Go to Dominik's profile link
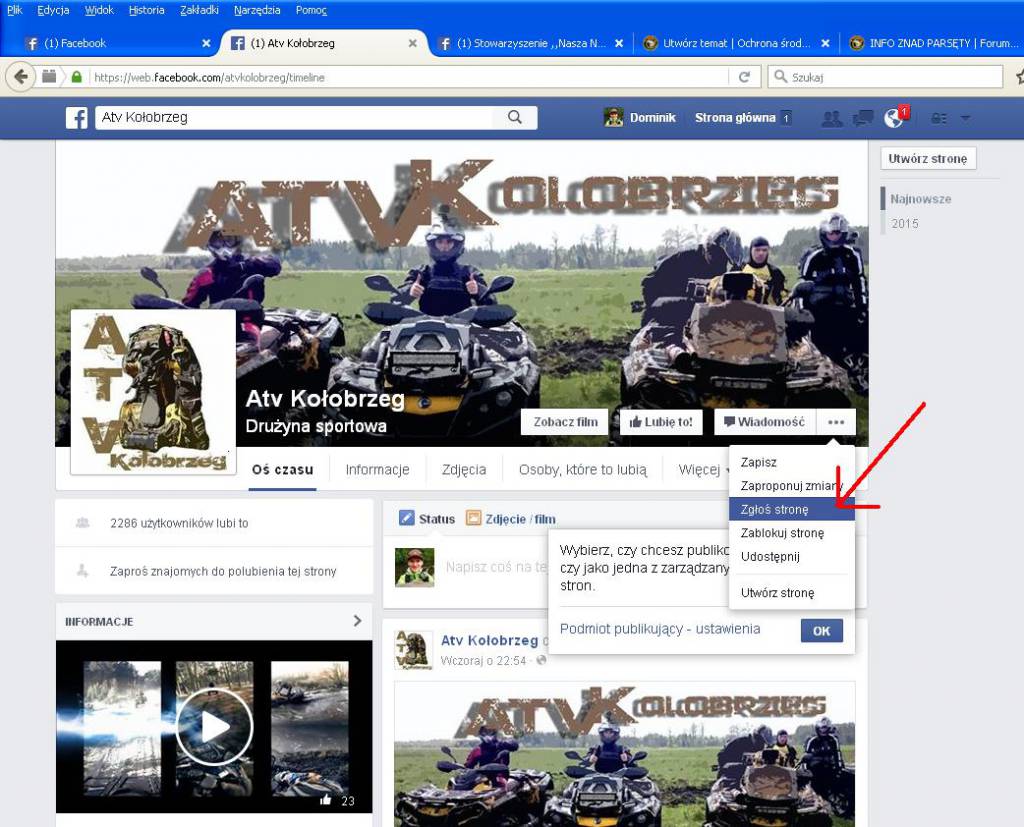 tap(652, 118)
